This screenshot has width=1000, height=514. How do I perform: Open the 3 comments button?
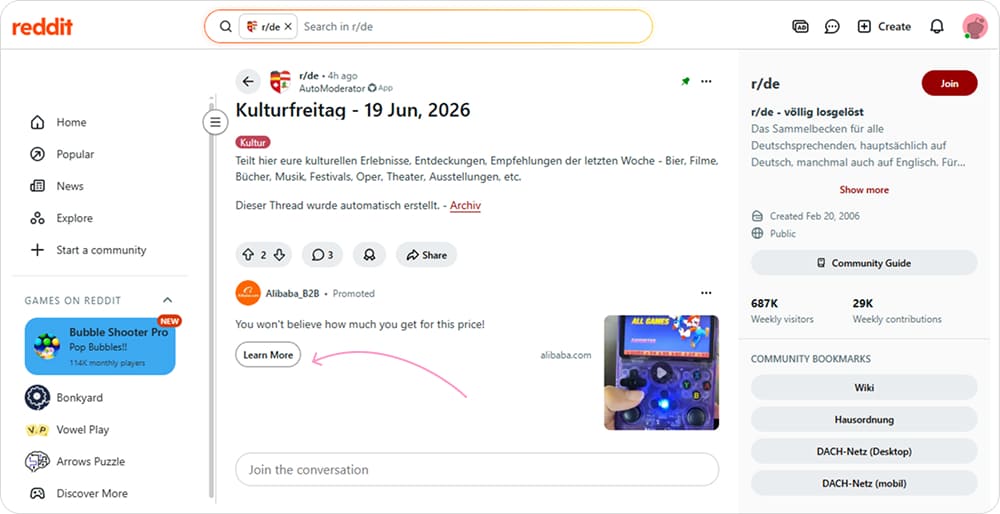click(x=322, y=255)
